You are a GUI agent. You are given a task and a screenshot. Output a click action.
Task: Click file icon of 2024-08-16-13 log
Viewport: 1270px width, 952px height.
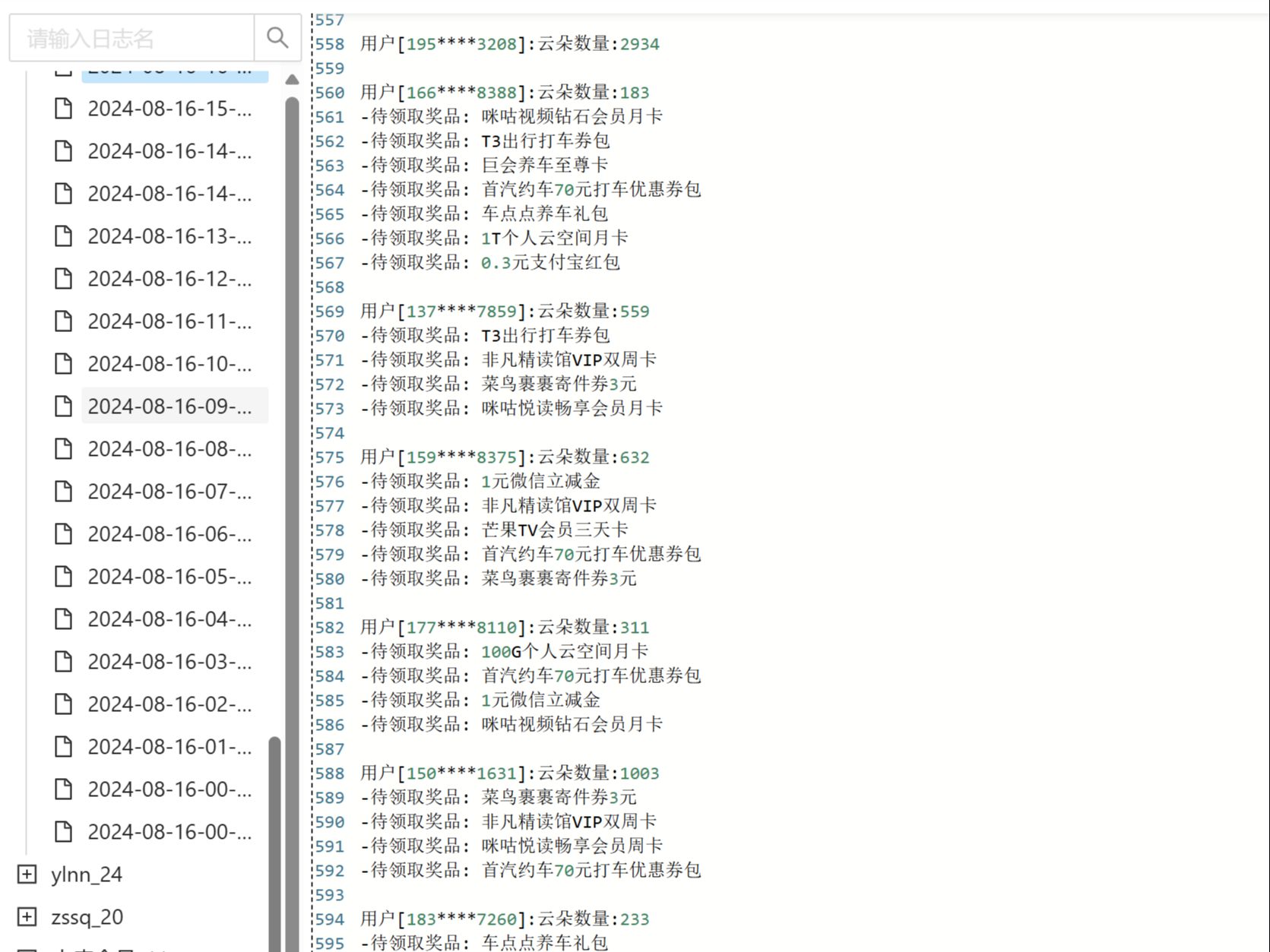(x=64, y=236)
